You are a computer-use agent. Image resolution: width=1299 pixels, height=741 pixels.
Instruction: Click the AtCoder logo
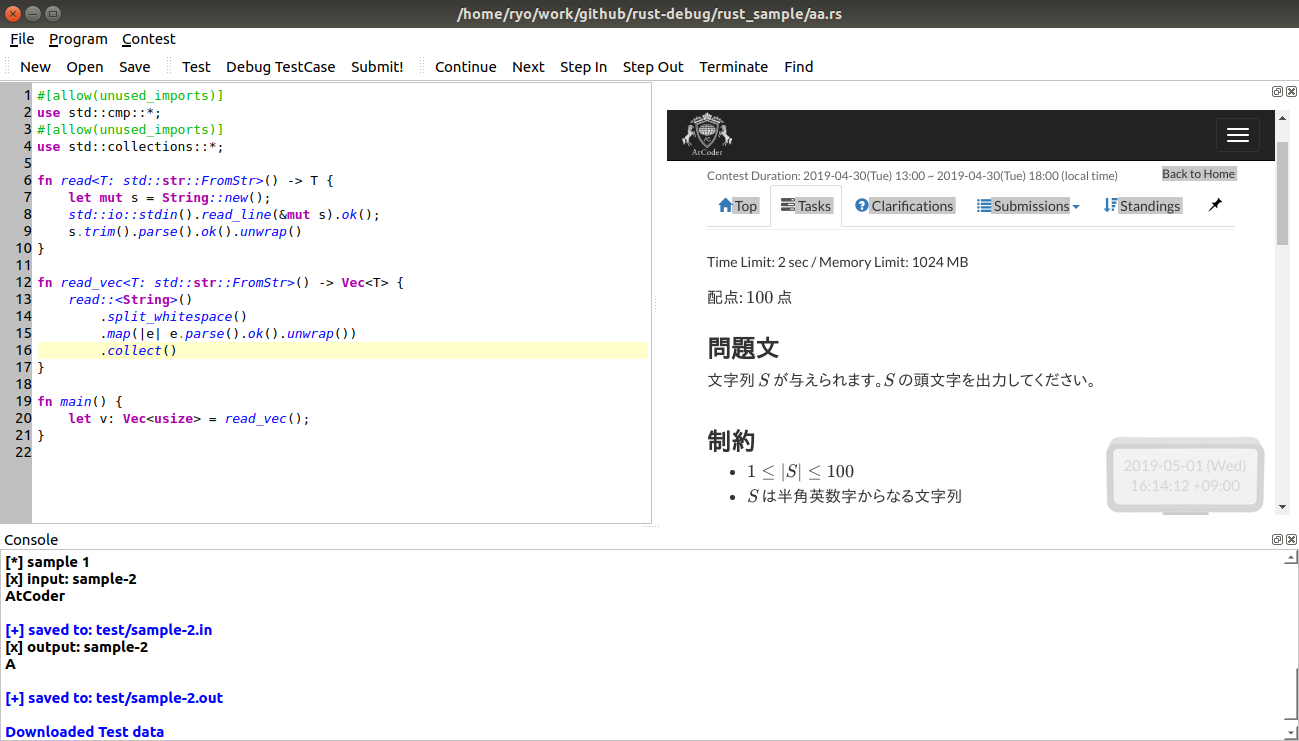coord(707,136)
